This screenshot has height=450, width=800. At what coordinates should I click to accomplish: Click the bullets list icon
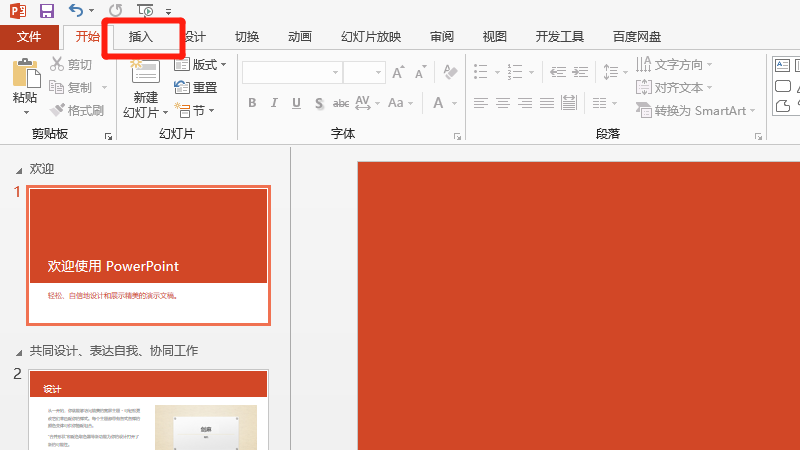(x=481, y=72)
